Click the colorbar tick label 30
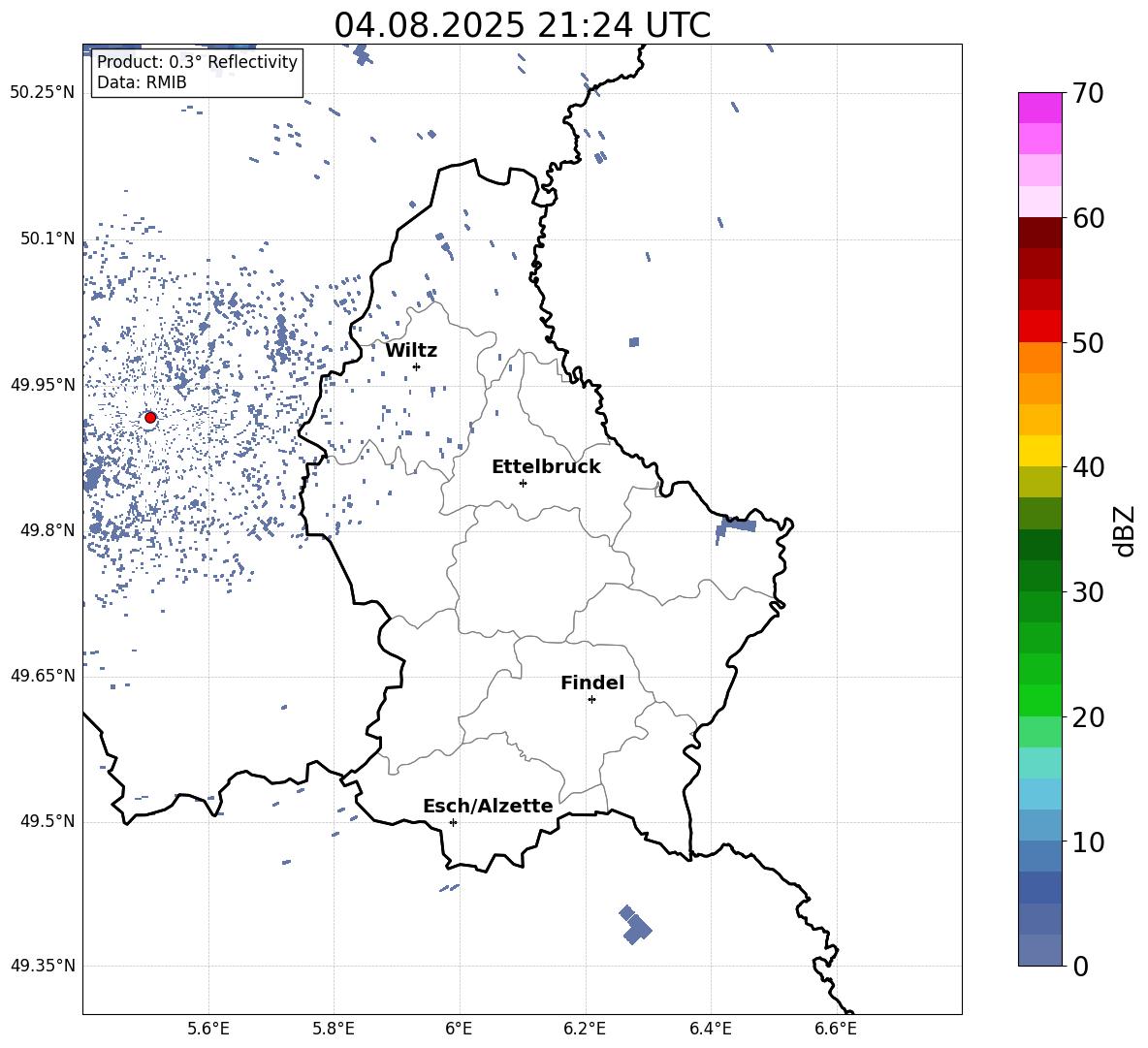1148x1048 pixels. (1088, 592)
